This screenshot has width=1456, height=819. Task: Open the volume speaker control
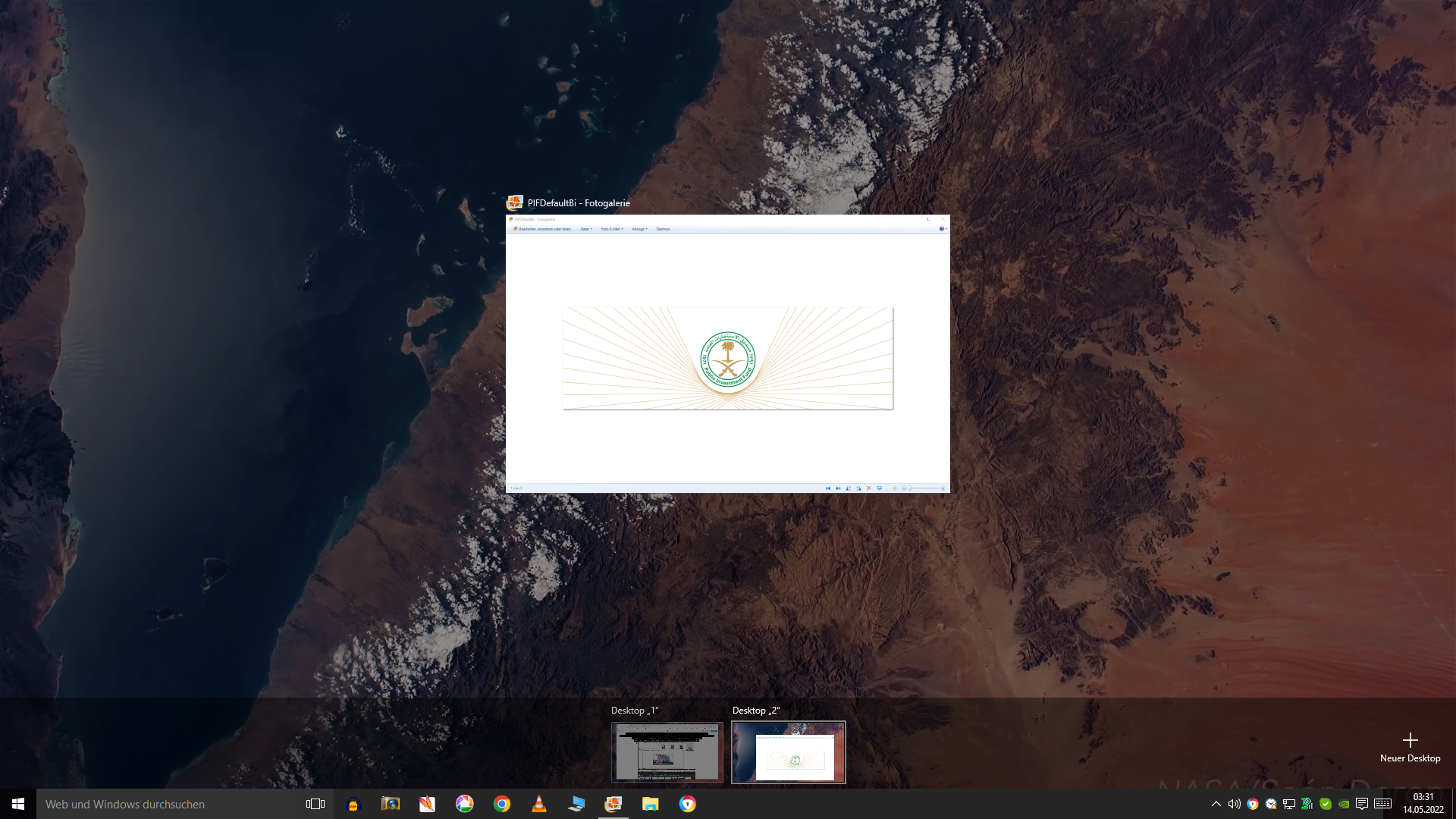click(1234, 804)
